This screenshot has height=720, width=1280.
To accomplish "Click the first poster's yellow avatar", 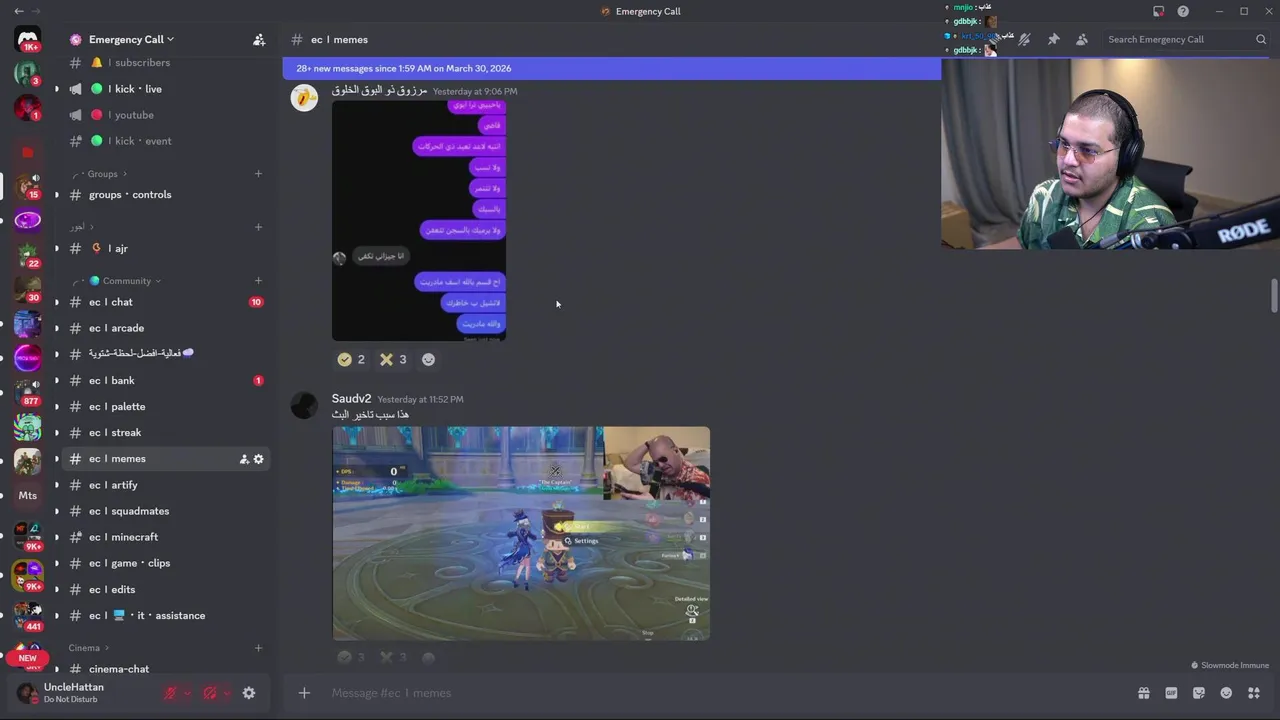I will tap(304, 97).
